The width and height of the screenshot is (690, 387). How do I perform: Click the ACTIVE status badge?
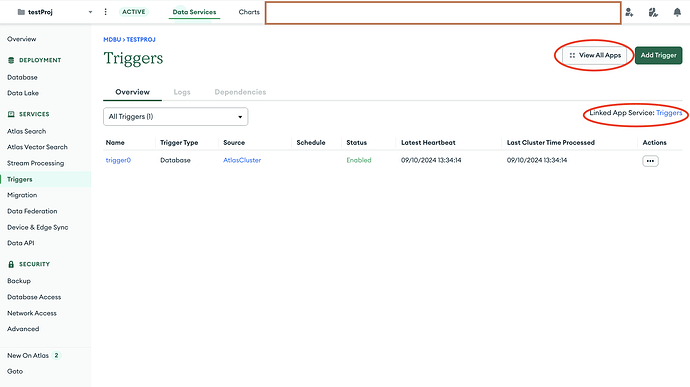134,12
